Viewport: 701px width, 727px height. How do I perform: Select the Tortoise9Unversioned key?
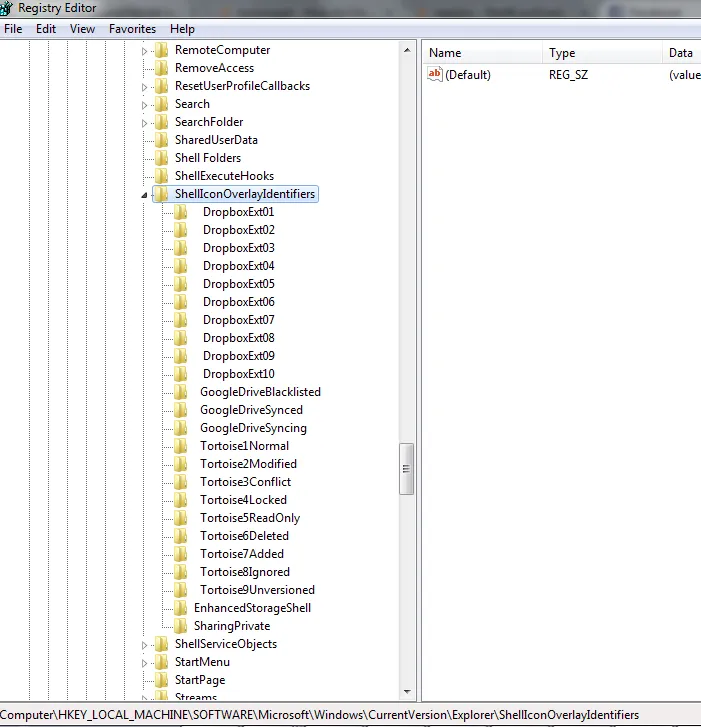click(257, 590)
